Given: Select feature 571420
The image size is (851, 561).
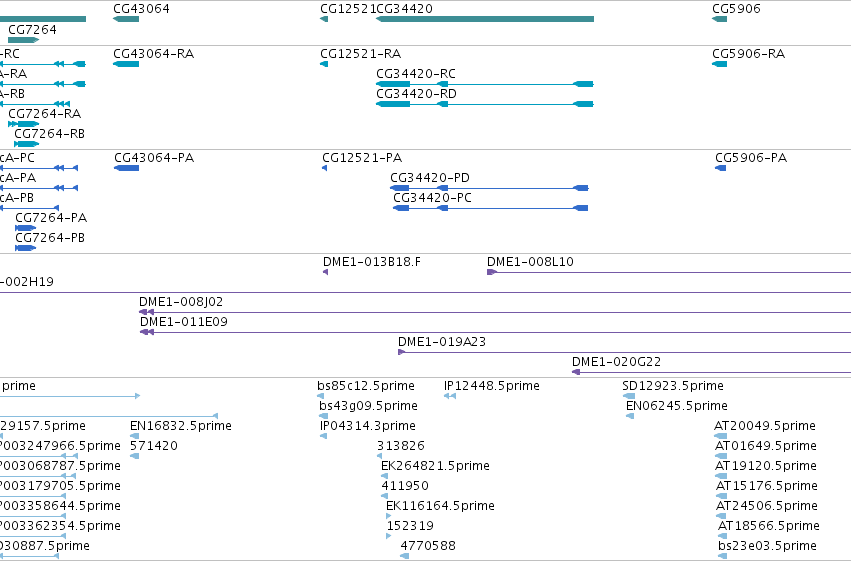Looking at the screenshot, I should (x=154, y=447).
